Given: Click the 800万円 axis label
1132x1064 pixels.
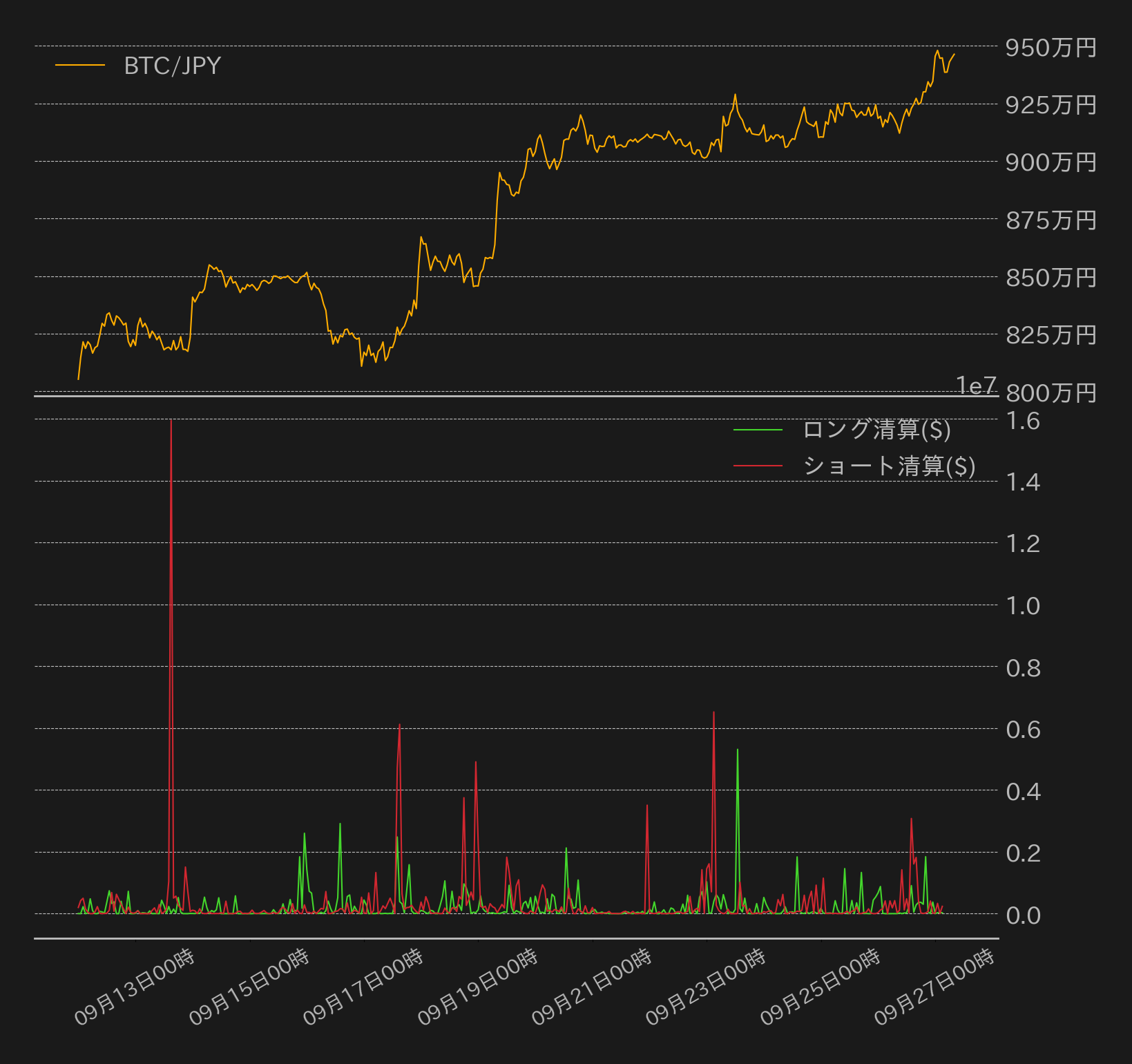Looking at the screenshot, I should tap(1051, 393).
